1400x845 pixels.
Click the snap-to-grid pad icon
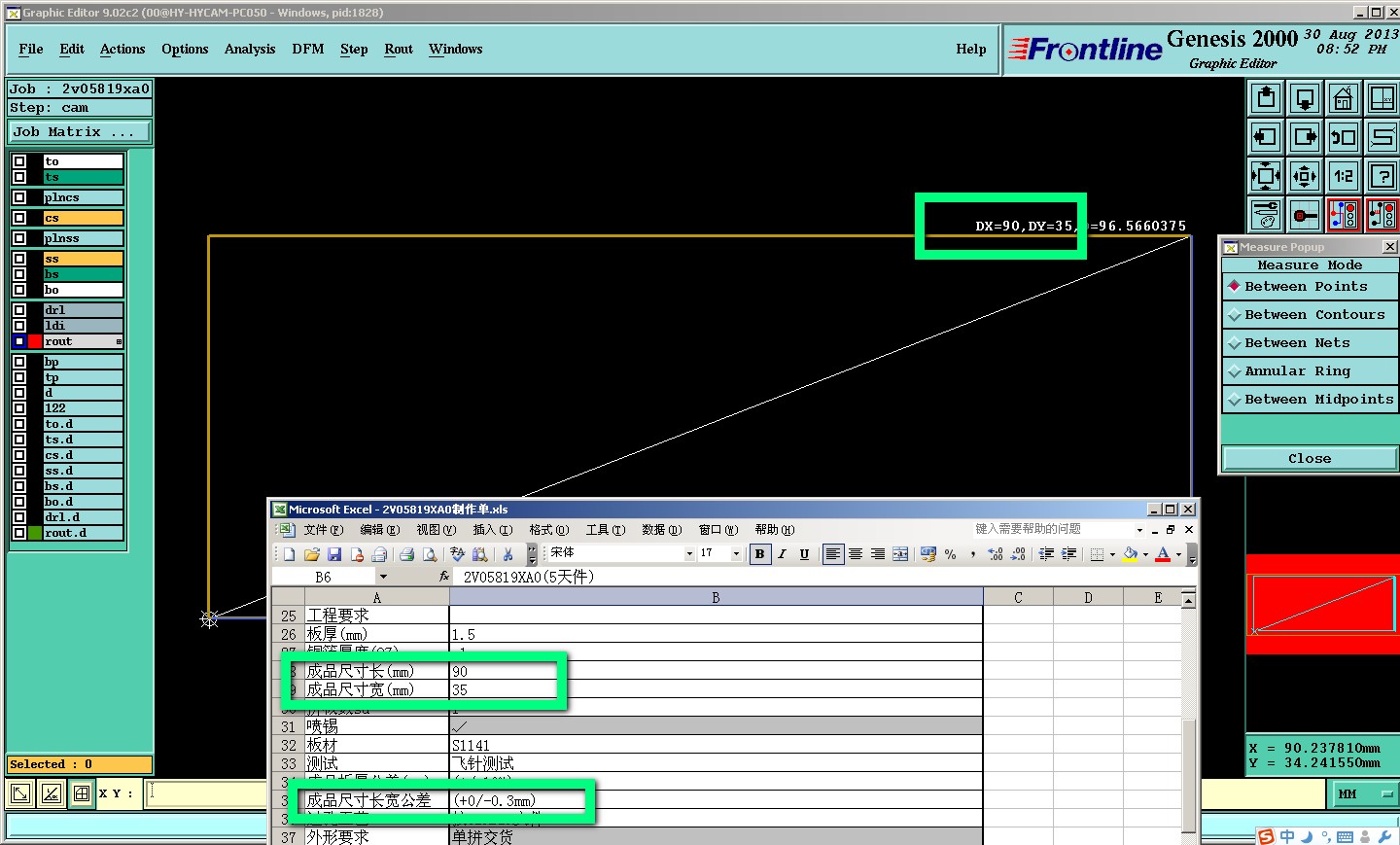1305,215
